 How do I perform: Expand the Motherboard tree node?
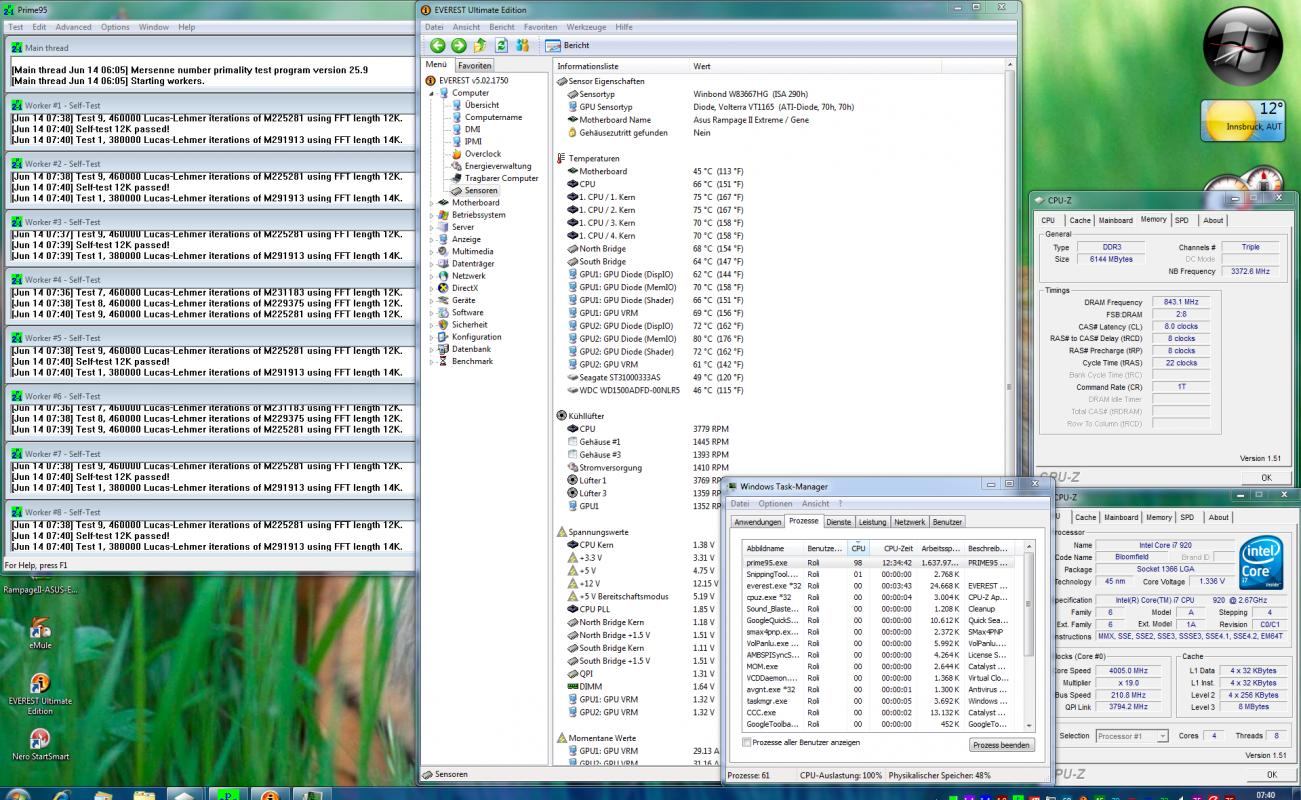pyautogui.click(x=432, y=202)
